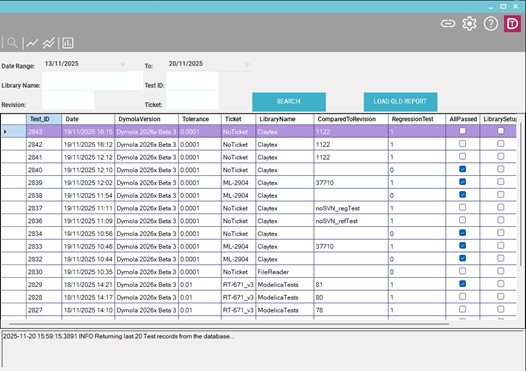Click ModelicaTests cell in row 2828
This screenshot has height=371, width=526.
point(285,298)
